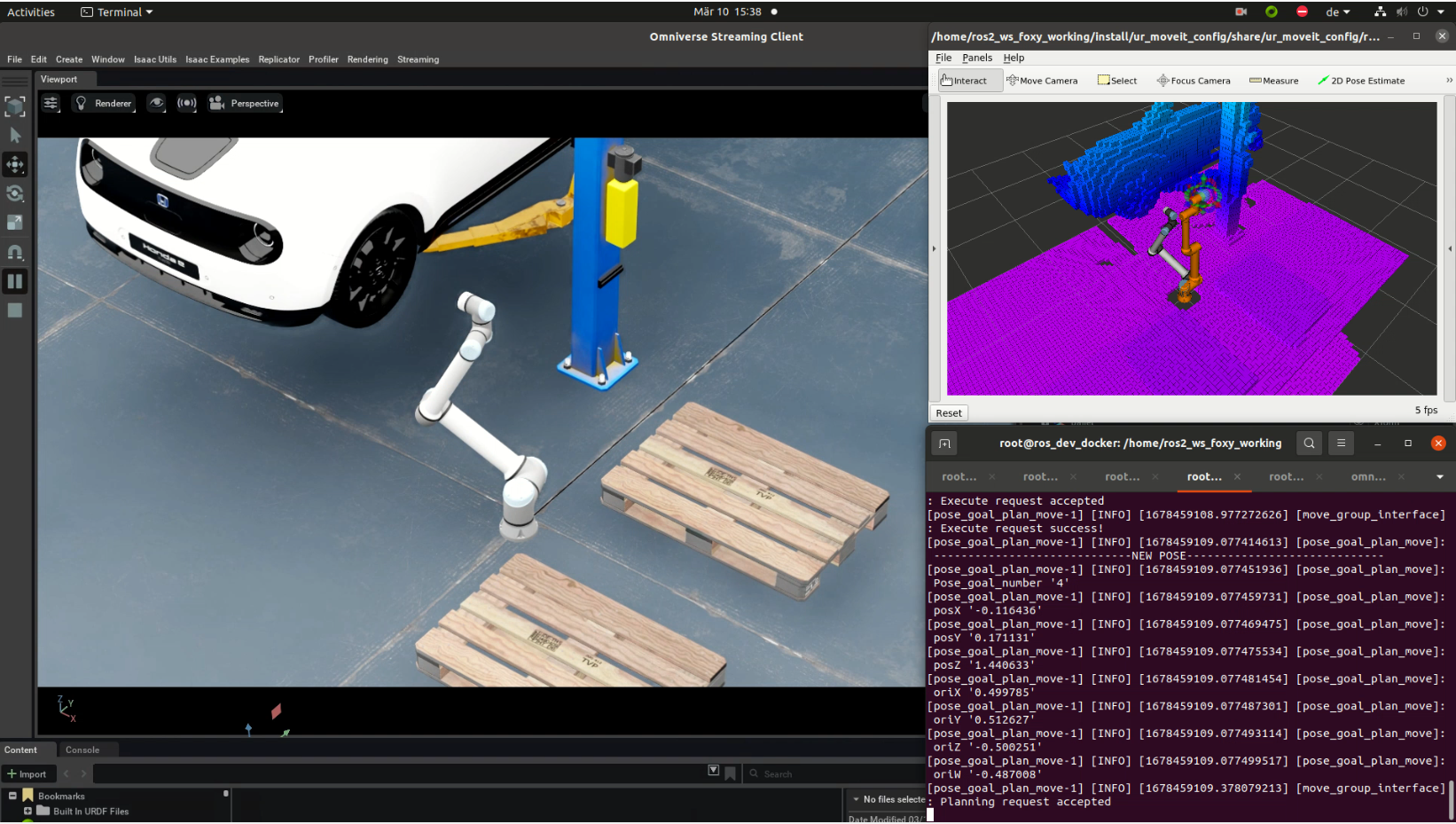Pause the simulation playback
1456x824 pixels.
click(15, 282)
